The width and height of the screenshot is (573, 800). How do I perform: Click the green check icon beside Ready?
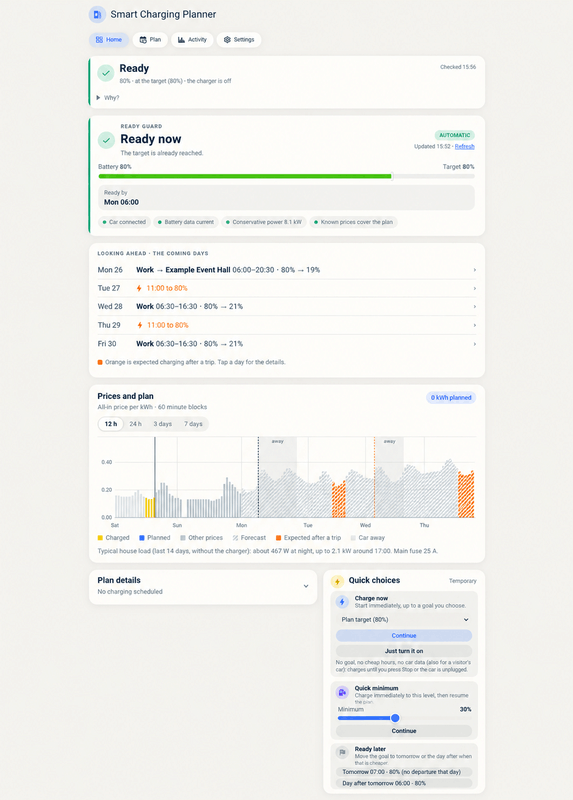pyautogui.click(x=106, y=73)
